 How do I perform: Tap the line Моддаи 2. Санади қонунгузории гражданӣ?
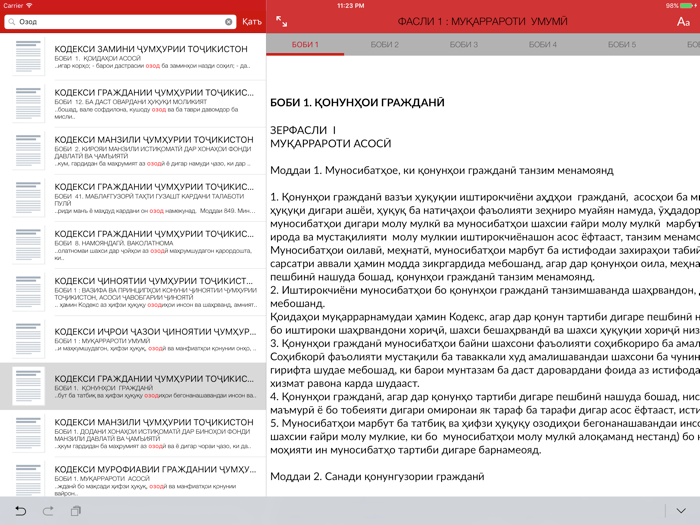coord(377,476)
